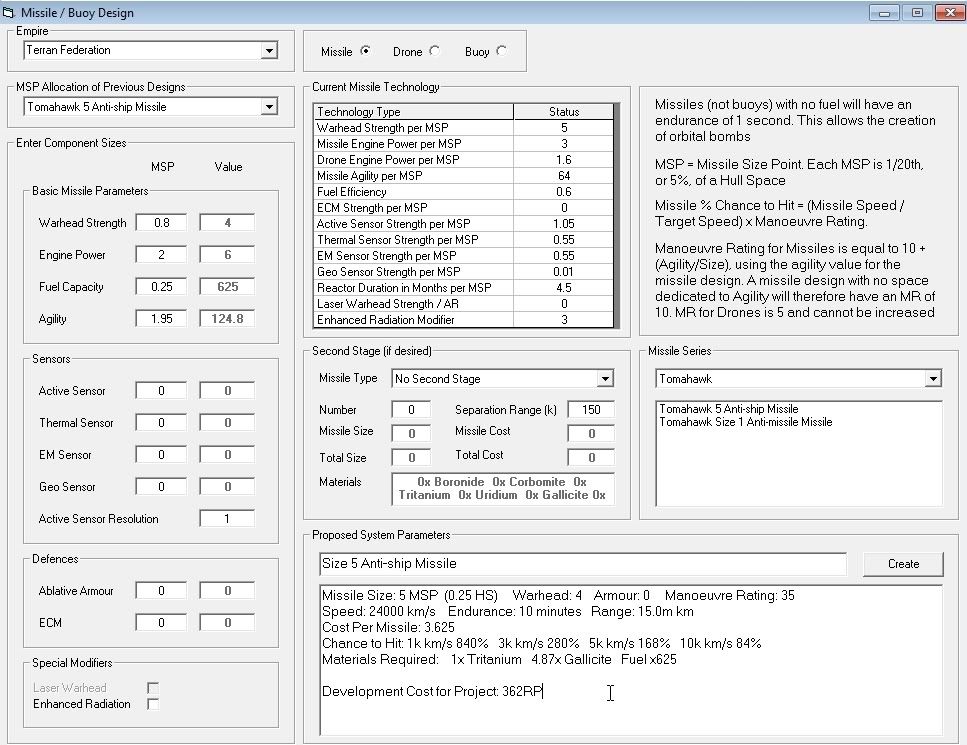Click the Ablative Armour MSP field
The width and height of the screenshot is (967, 745).
[161, 591]
